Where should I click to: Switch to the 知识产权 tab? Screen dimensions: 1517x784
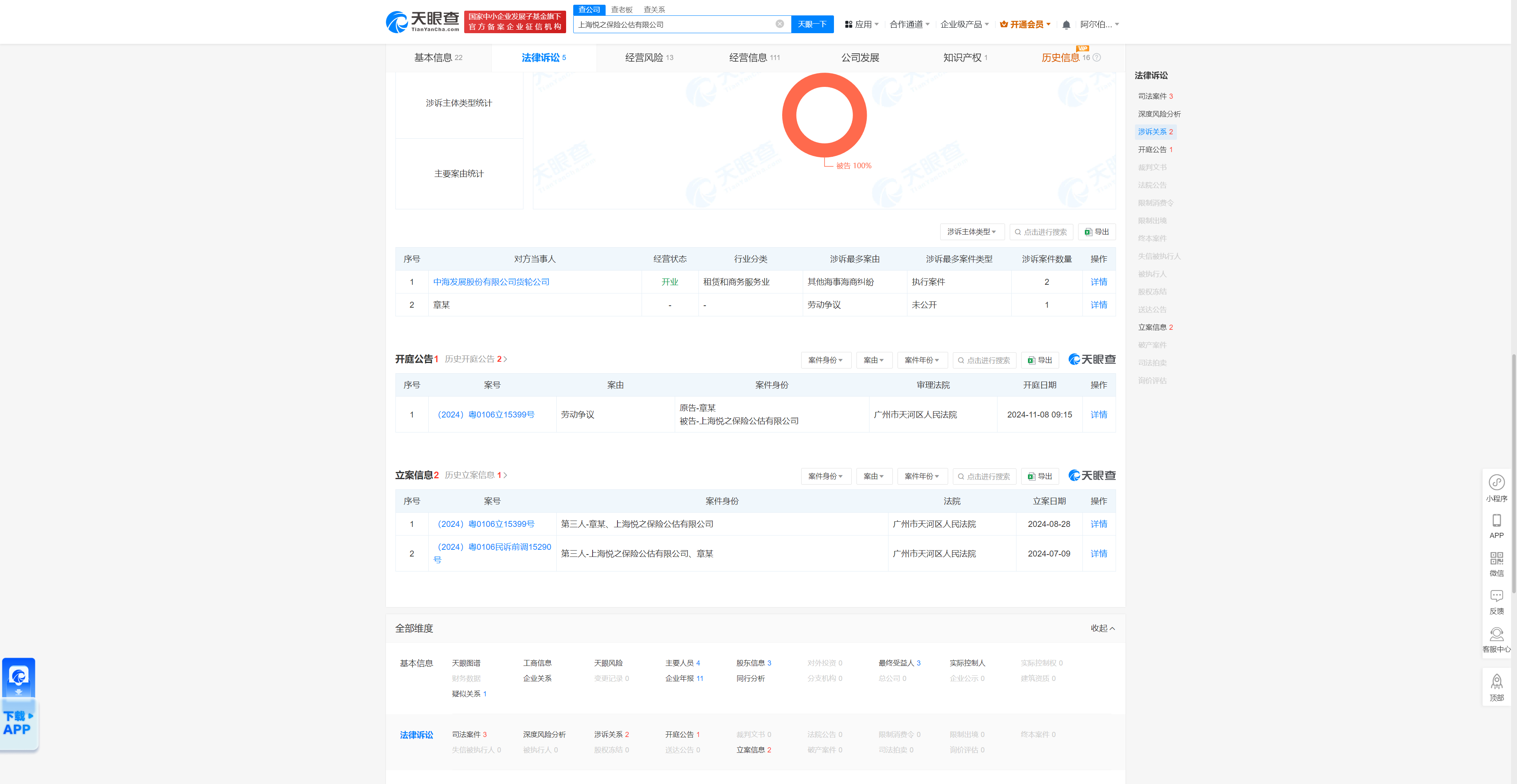[x=965, y=58]
